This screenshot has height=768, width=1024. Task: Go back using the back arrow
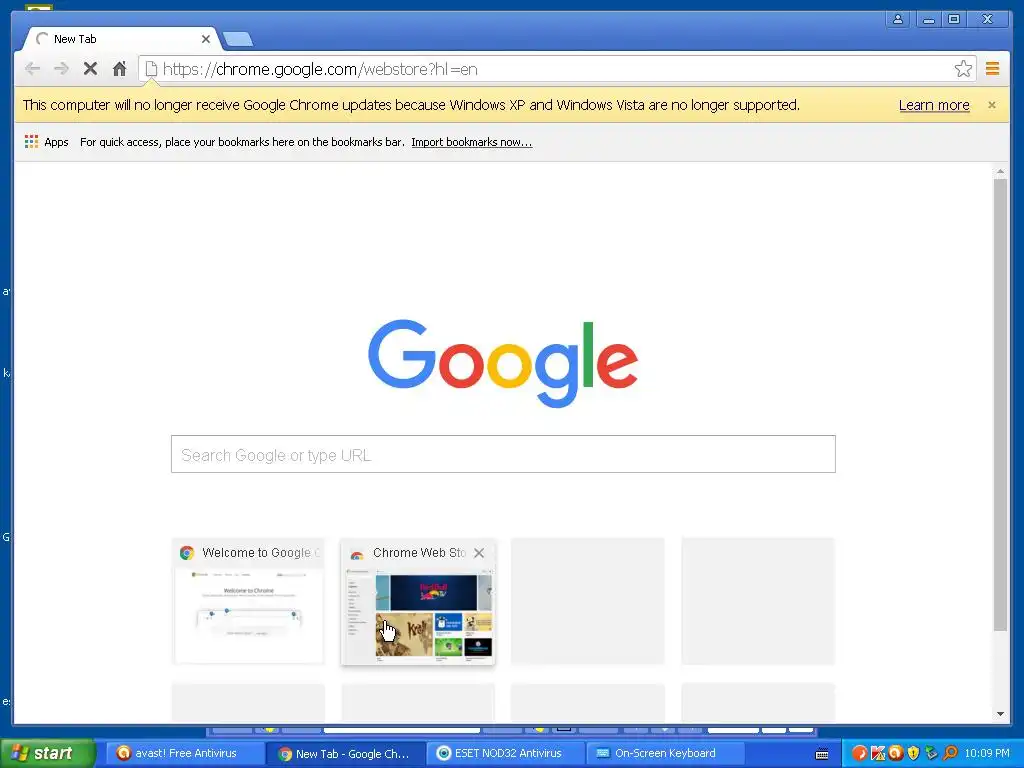pos(32,69)
